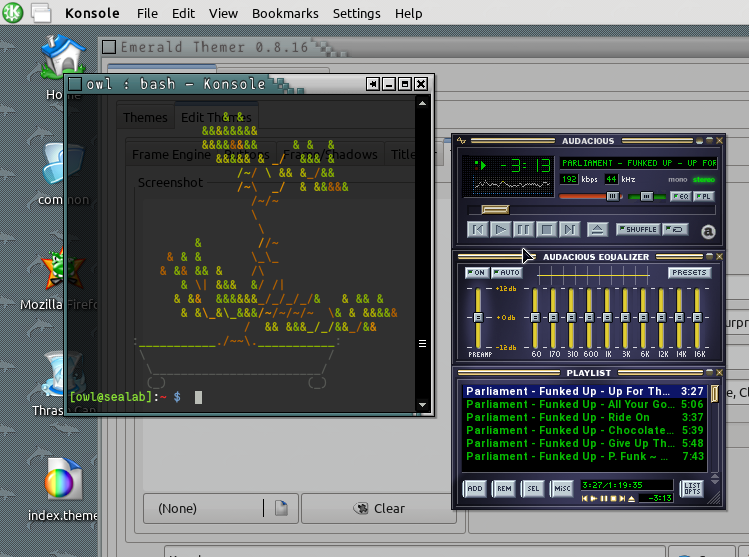The height and width of the screenshot is (557, 749).
Task: Toggle equalizer ON button
Action: [x=476, y=272]
